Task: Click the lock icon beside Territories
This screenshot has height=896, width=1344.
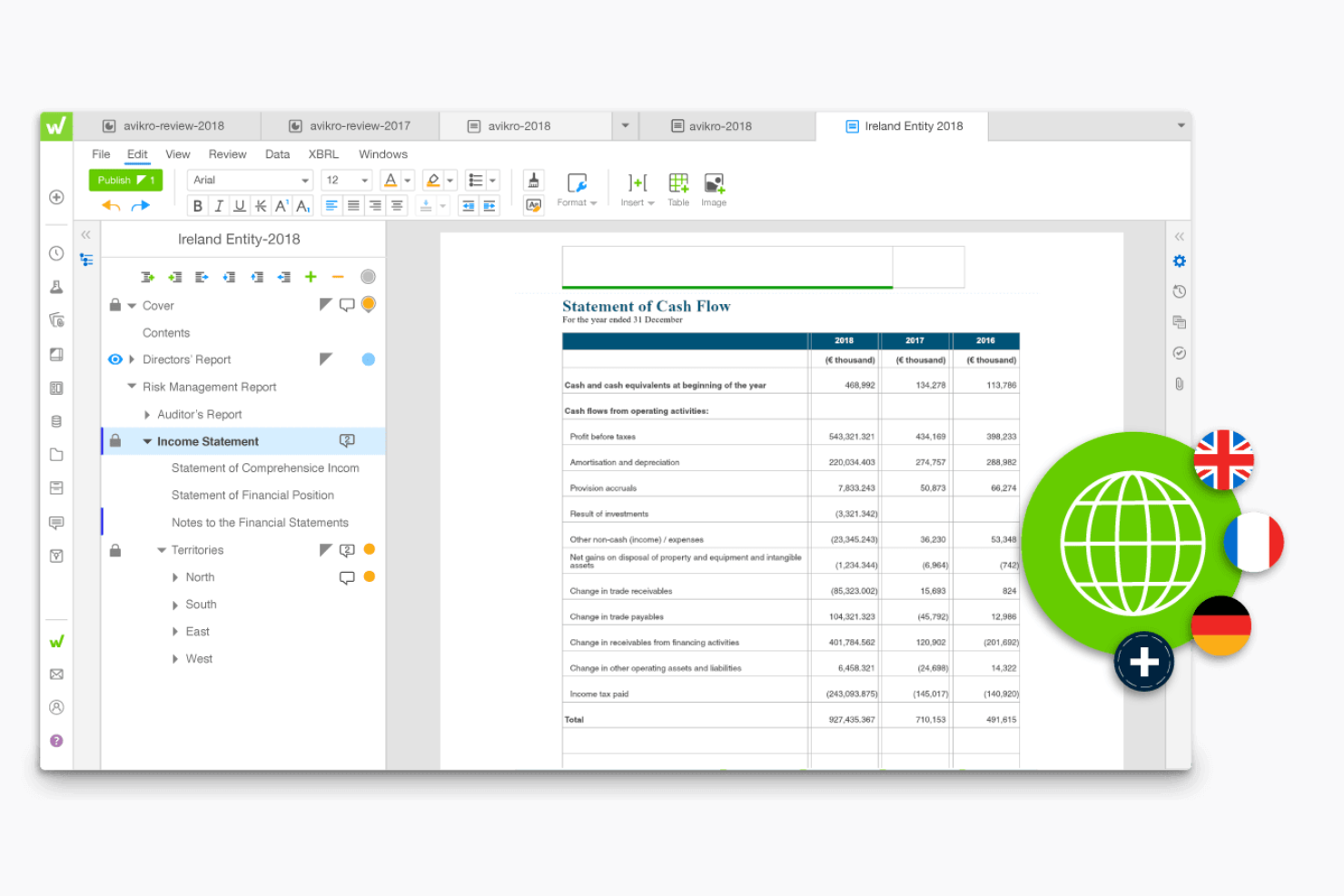Action: [115, 549]
